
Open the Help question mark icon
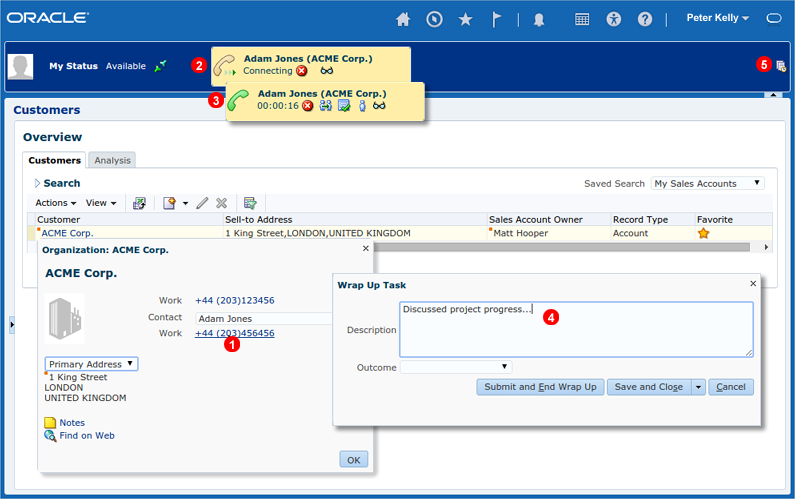[645, 19]
